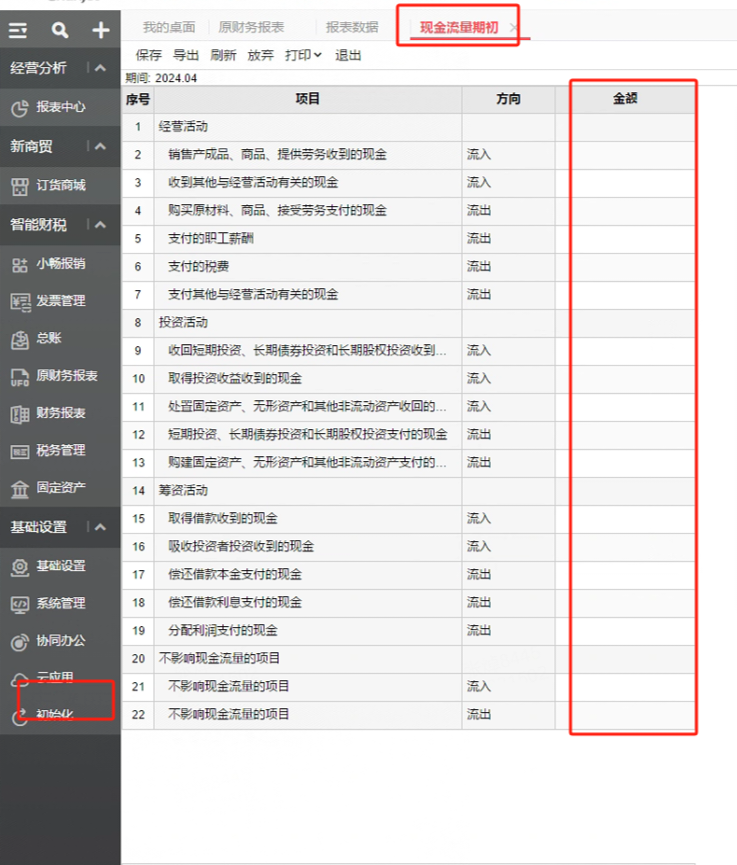Open 基础设置 gear icon item

pyautogui.click(x=20, y=567)
